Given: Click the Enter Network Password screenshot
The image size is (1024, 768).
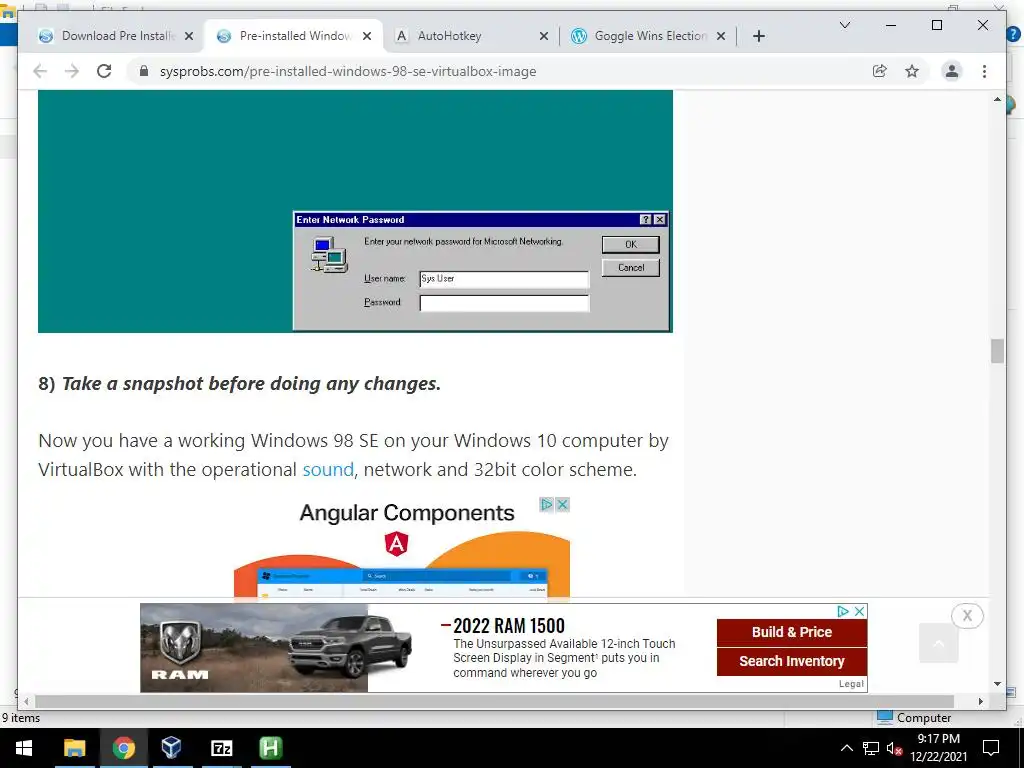Looking at the screenshot, I should coord(355,212).
